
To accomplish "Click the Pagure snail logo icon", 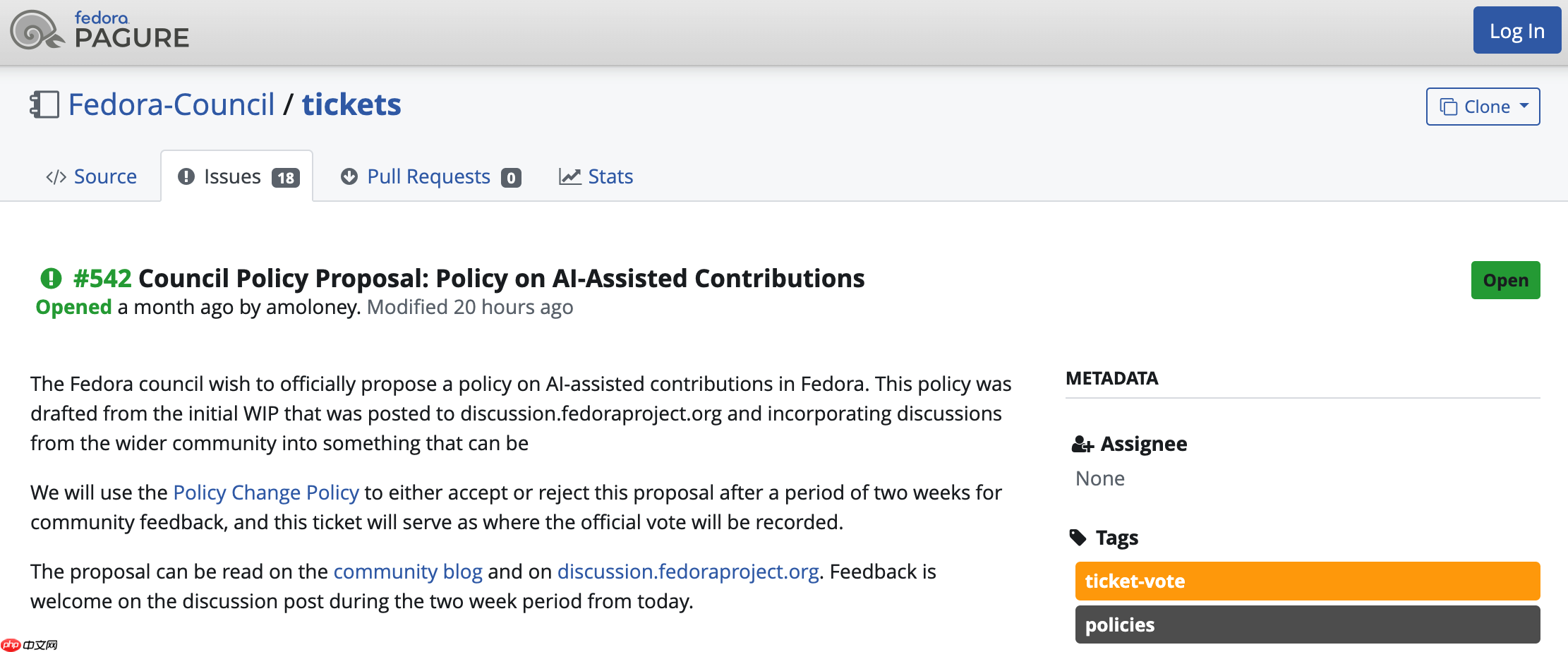I will click(37, 30).
